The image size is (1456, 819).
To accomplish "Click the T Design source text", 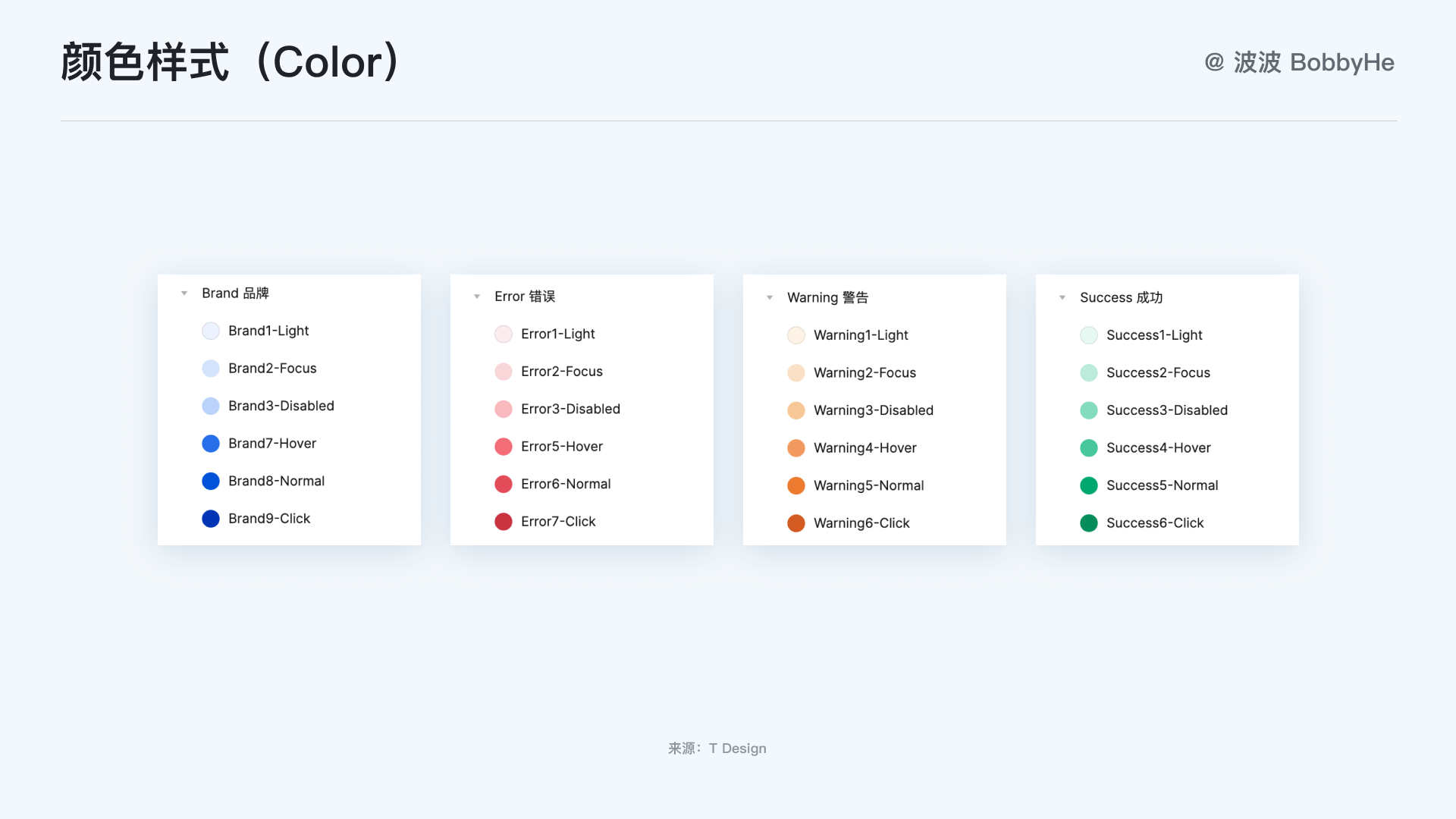I will (737, 749).
